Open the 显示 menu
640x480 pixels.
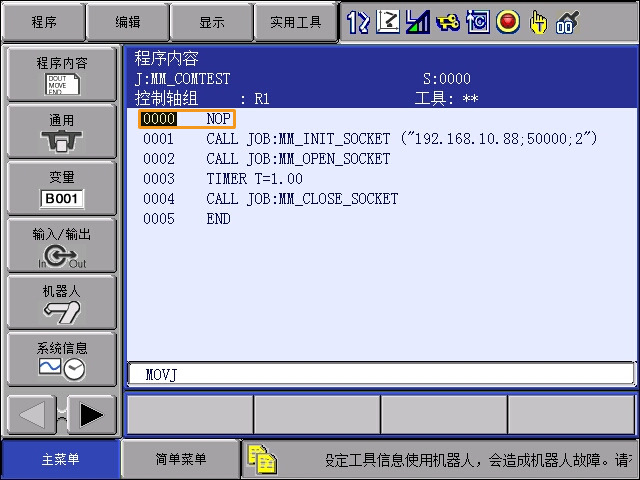click(x=211, y=22)
